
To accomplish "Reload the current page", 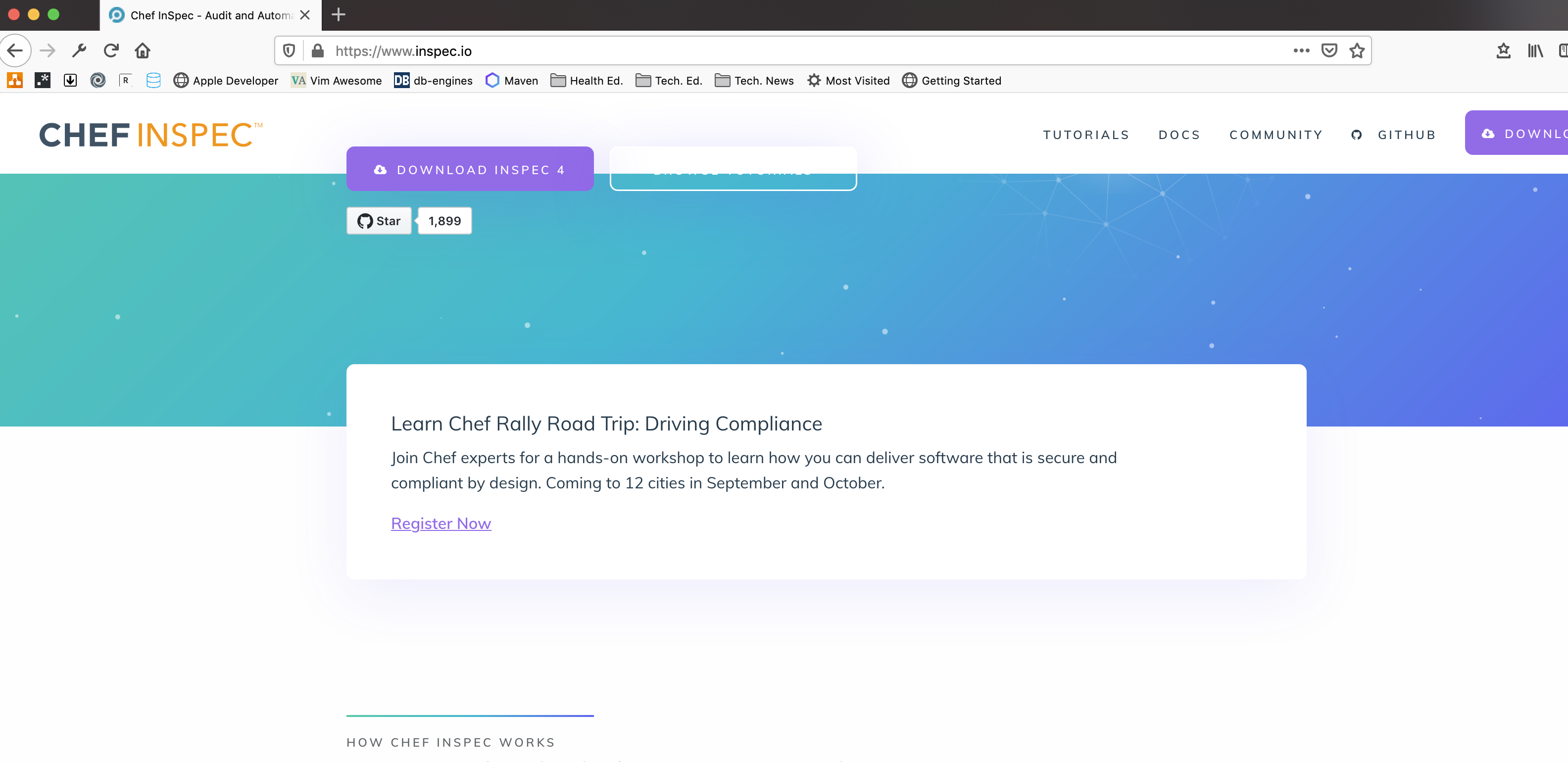I will [x=111, y=50].
